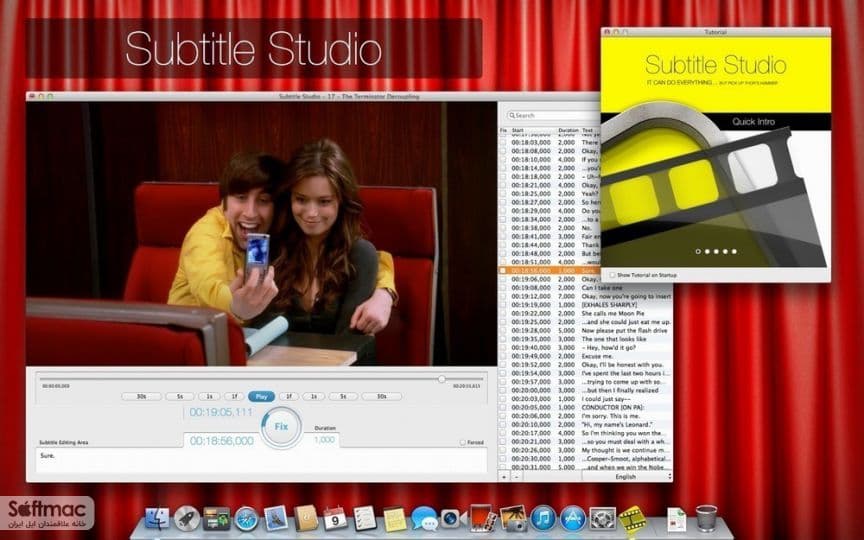The width and height of the screenshot is (864, 540).
Task: Select row 'She calls me Moon Pie'
Action: [x=586, y=313]
